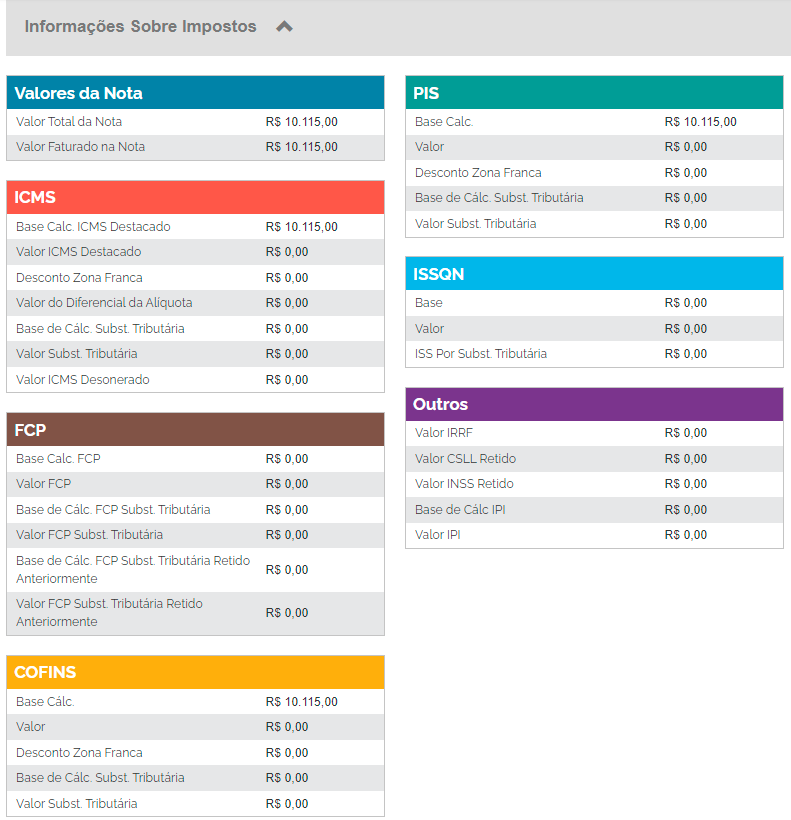This screenshot has height=820, width=791.
Task: Click Base de Cálc. Subst. Tributária in ICMS
Action: click(100, 328)
